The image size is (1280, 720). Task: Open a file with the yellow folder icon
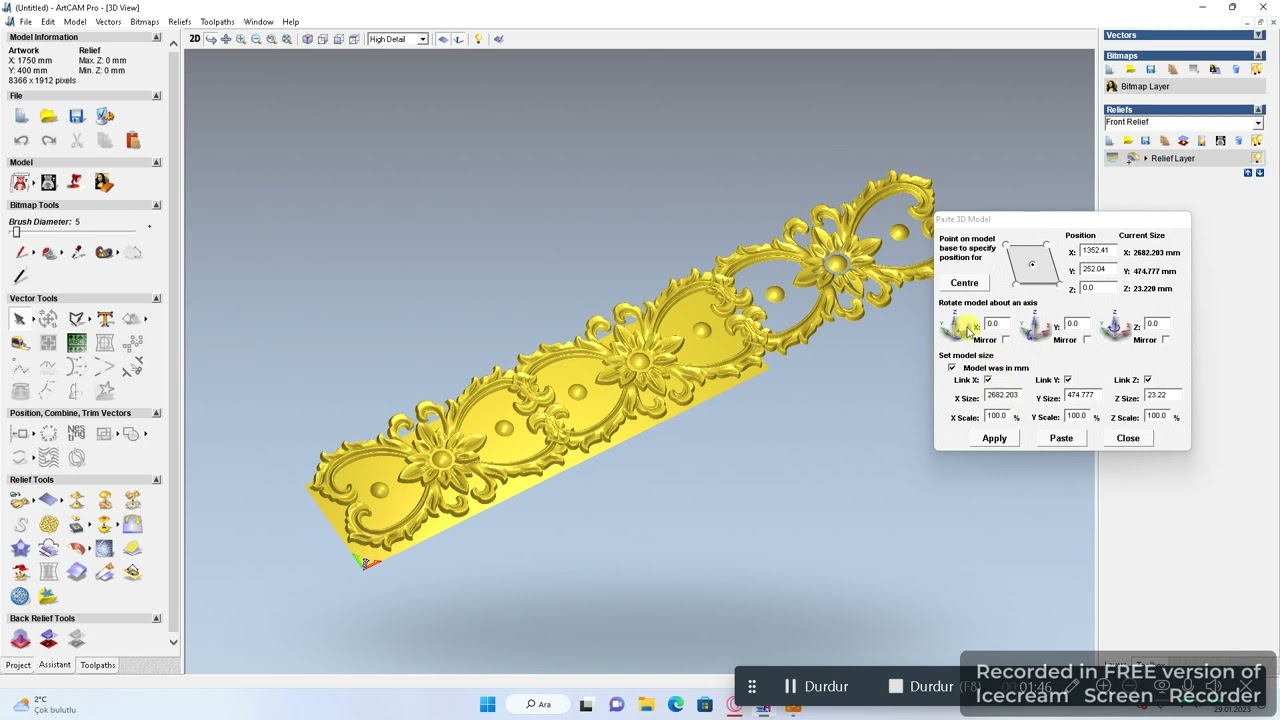48,117
